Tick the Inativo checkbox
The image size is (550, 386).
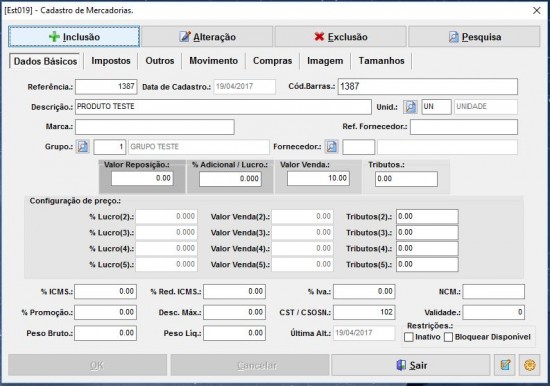(409, 337)
